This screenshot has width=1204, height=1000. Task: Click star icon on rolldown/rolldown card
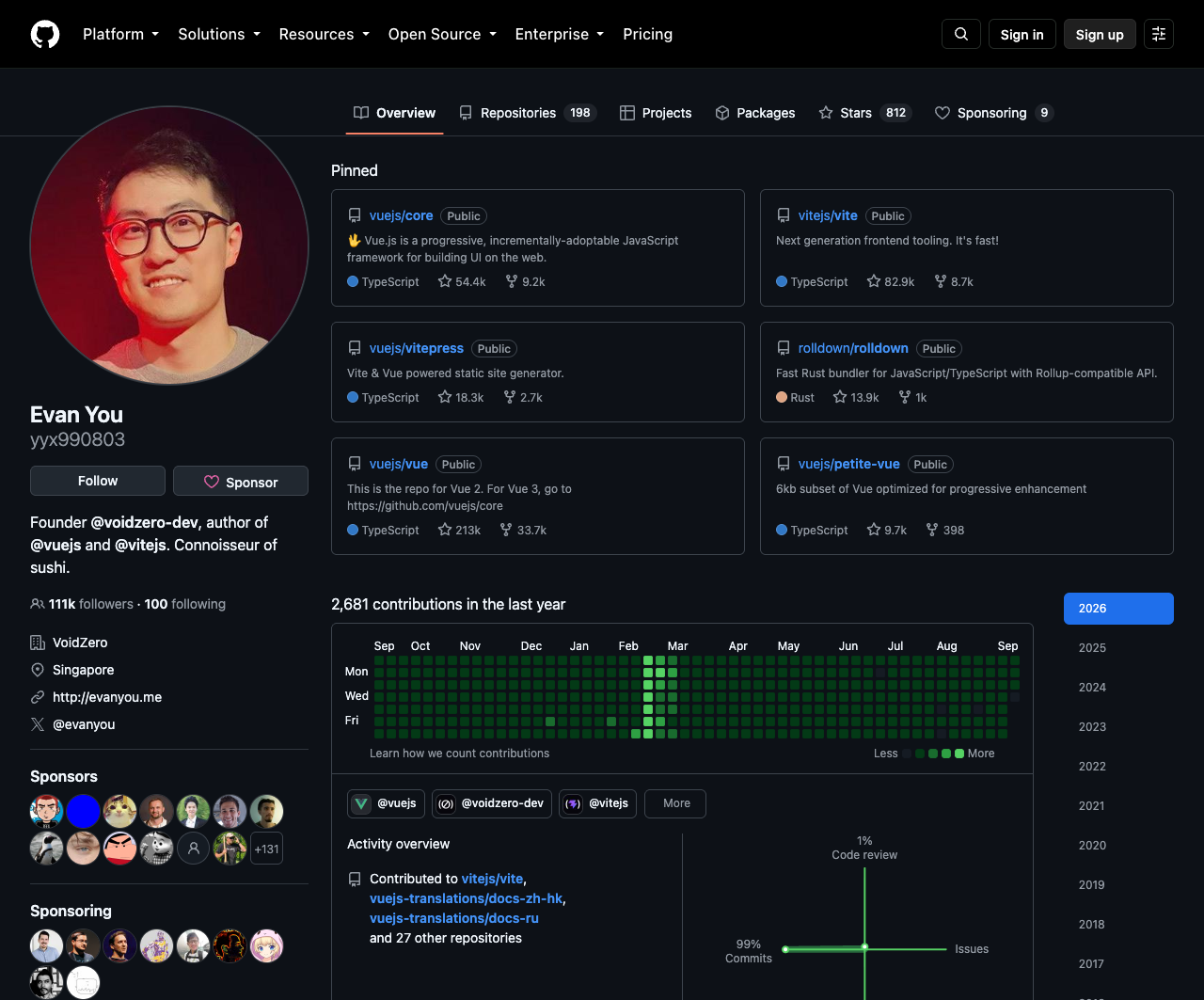[x=840, y=397]
